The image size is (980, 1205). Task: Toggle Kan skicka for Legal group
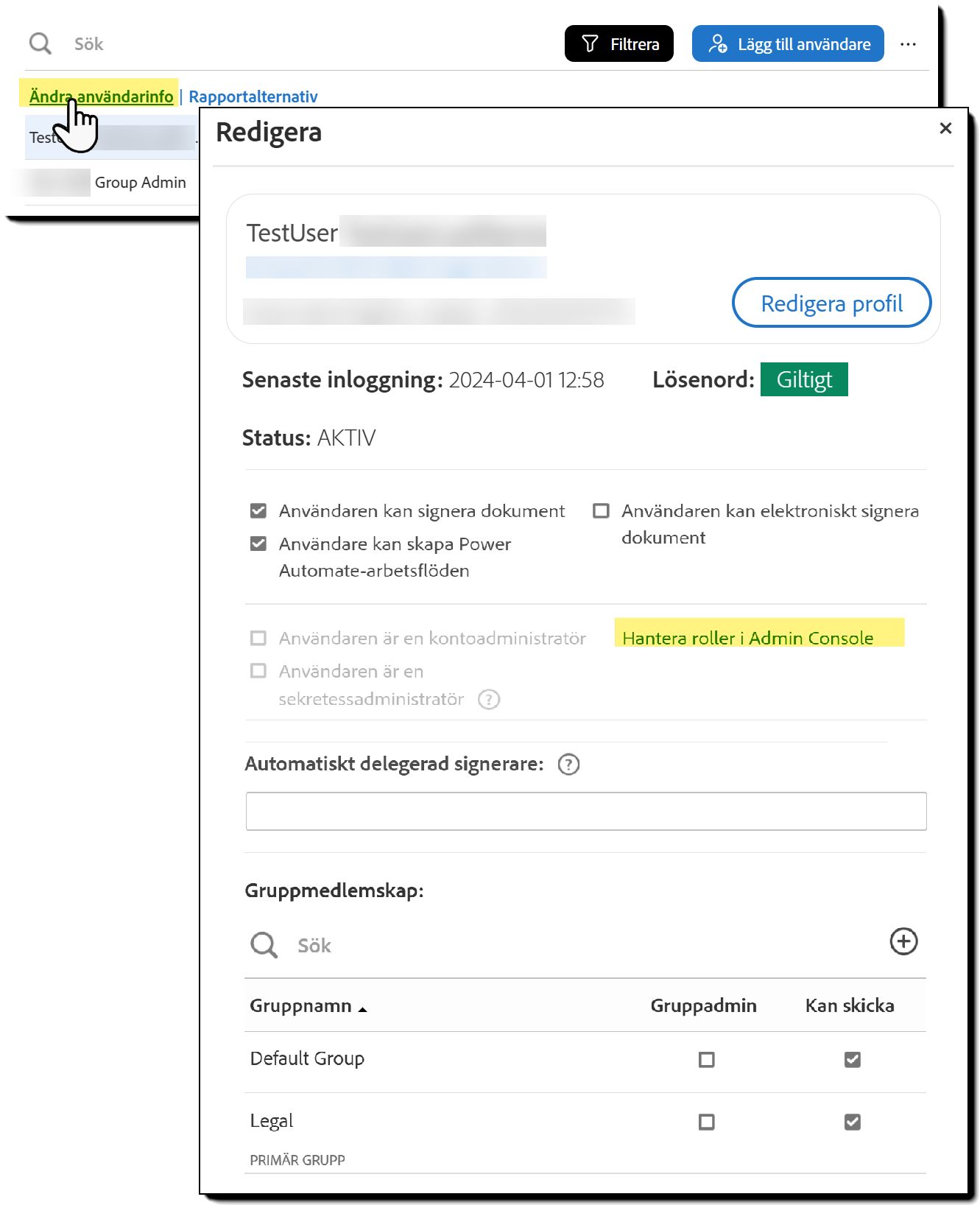pyautogui.click(x=852, y=1122)
